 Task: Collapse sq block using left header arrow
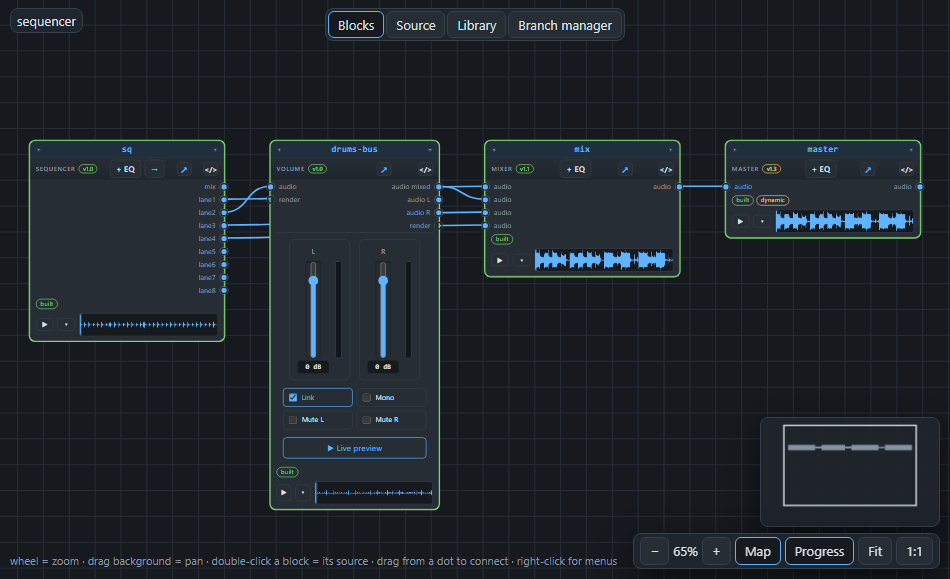click(39, 150)
